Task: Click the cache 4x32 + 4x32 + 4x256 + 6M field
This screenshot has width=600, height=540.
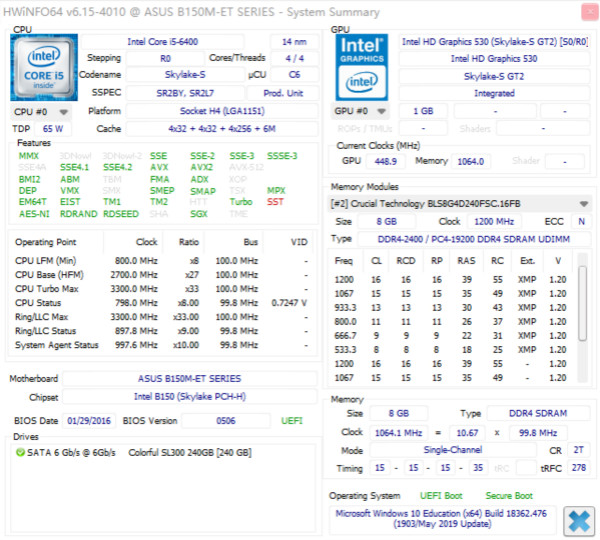Action: coord(222,129)
